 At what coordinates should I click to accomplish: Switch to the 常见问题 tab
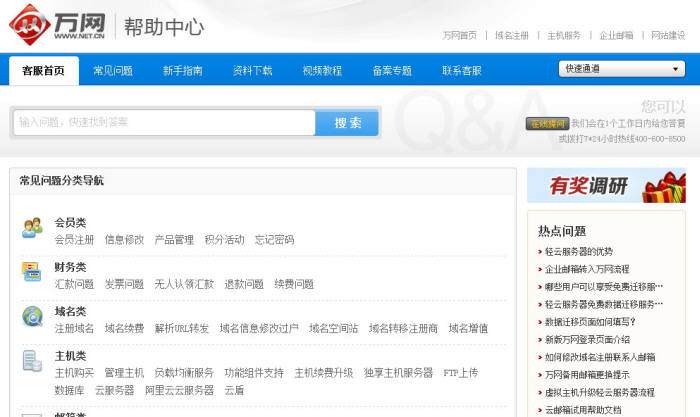113,71
